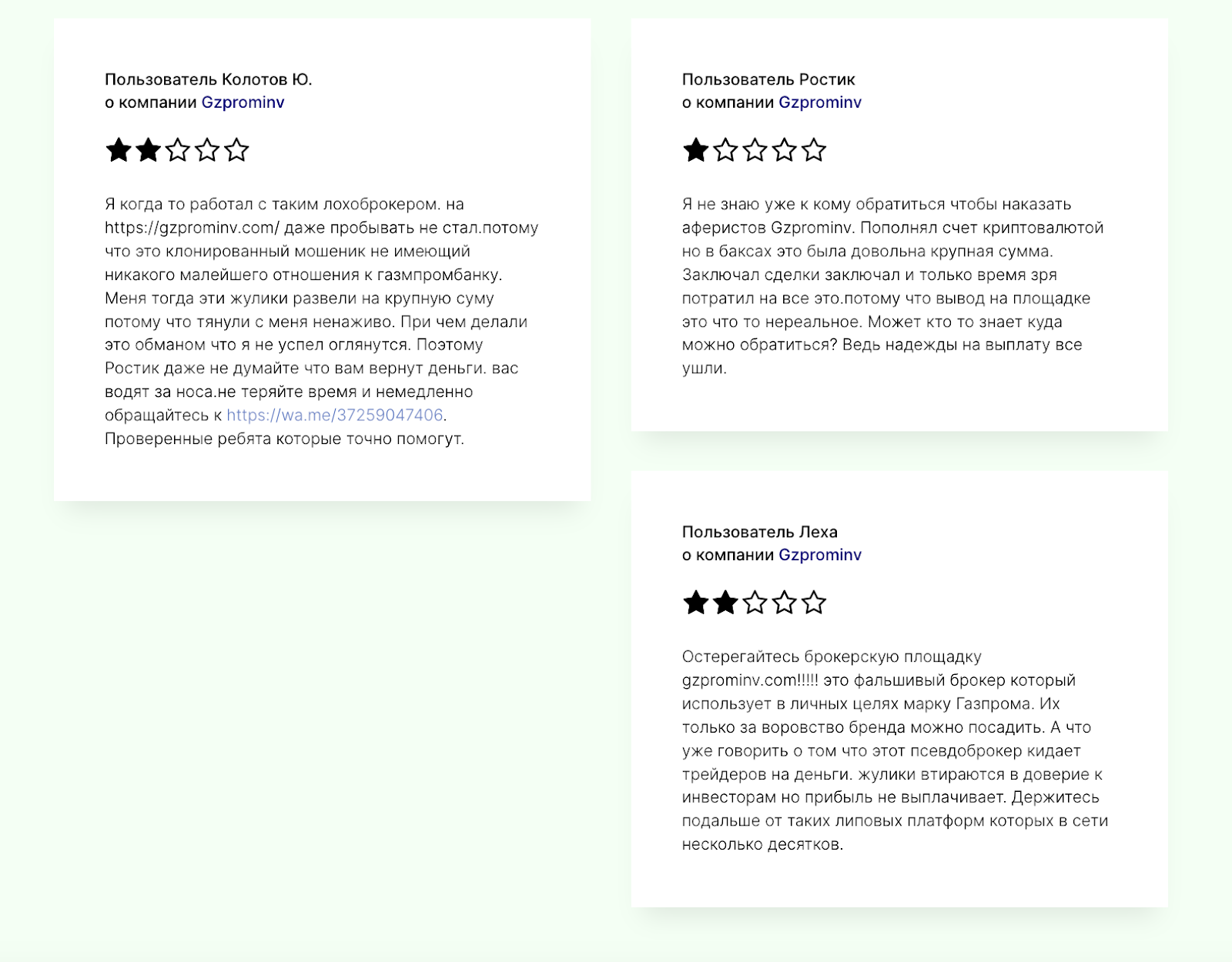
Task: Click first star in Колотов Ю. review
Action: point(119,150)
